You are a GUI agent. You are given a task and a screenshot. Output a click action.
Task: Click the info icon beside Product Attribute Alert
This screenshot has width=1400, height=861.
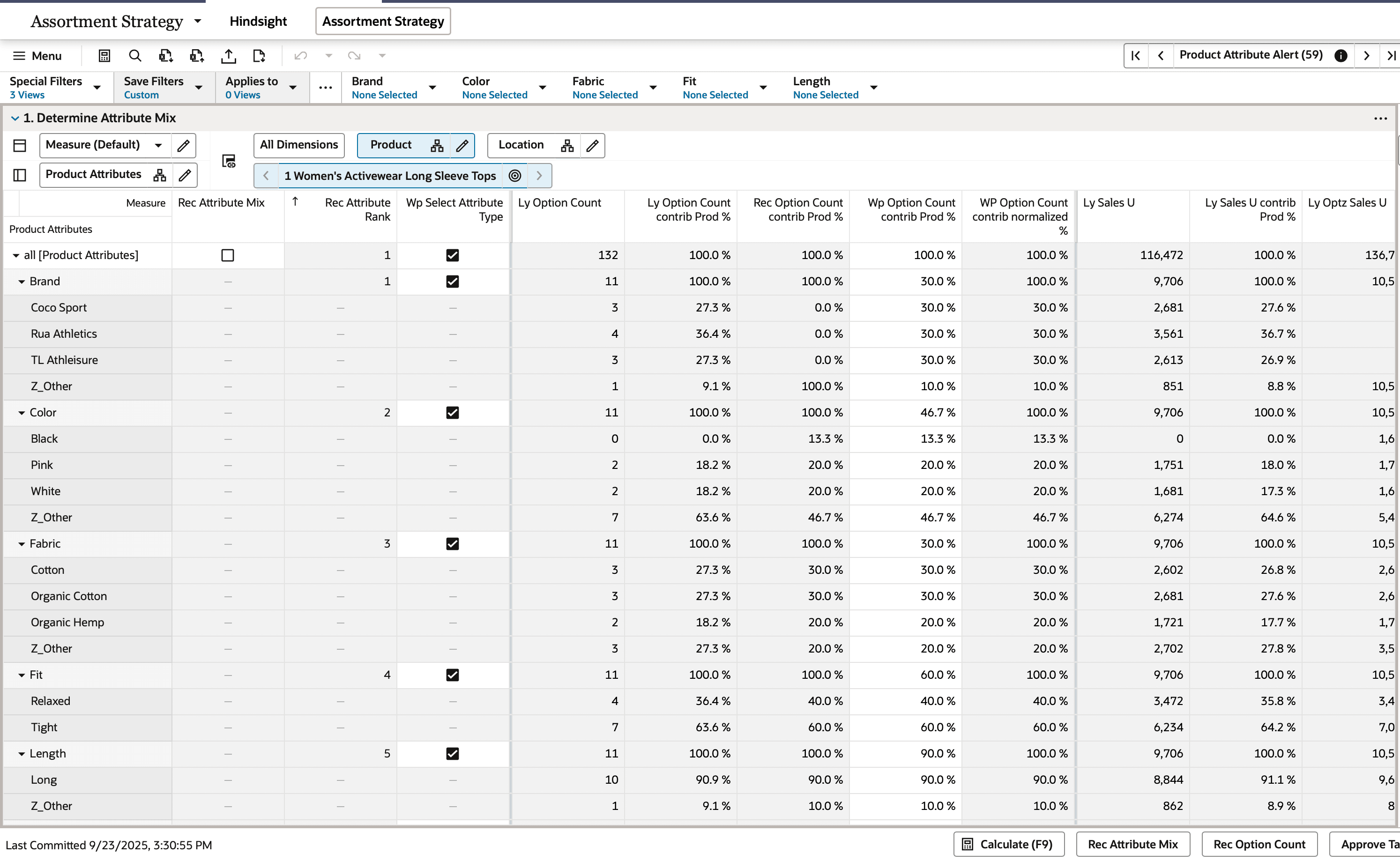[x=1341, y=55]
